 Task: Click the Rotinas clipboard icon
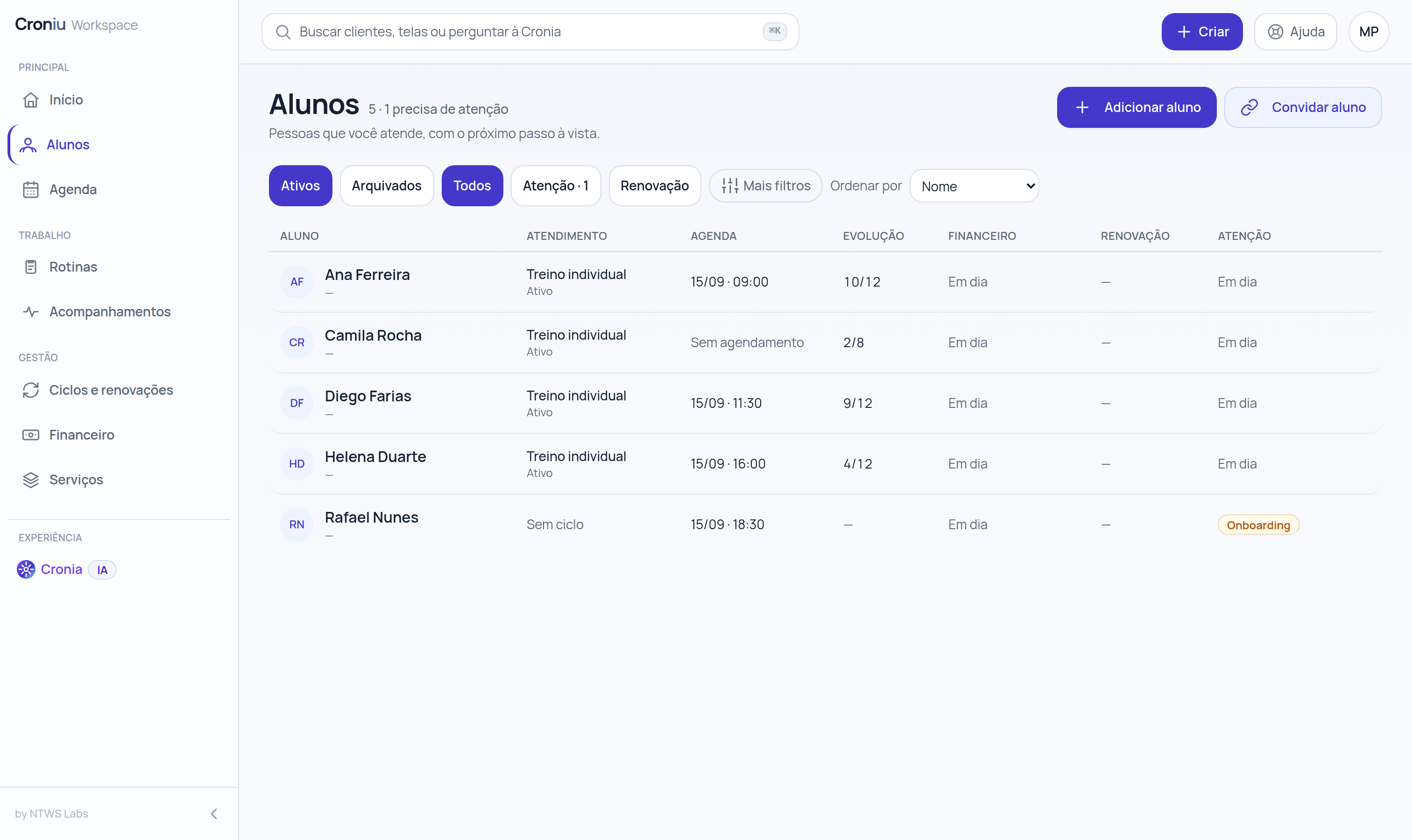click(31, 266)
